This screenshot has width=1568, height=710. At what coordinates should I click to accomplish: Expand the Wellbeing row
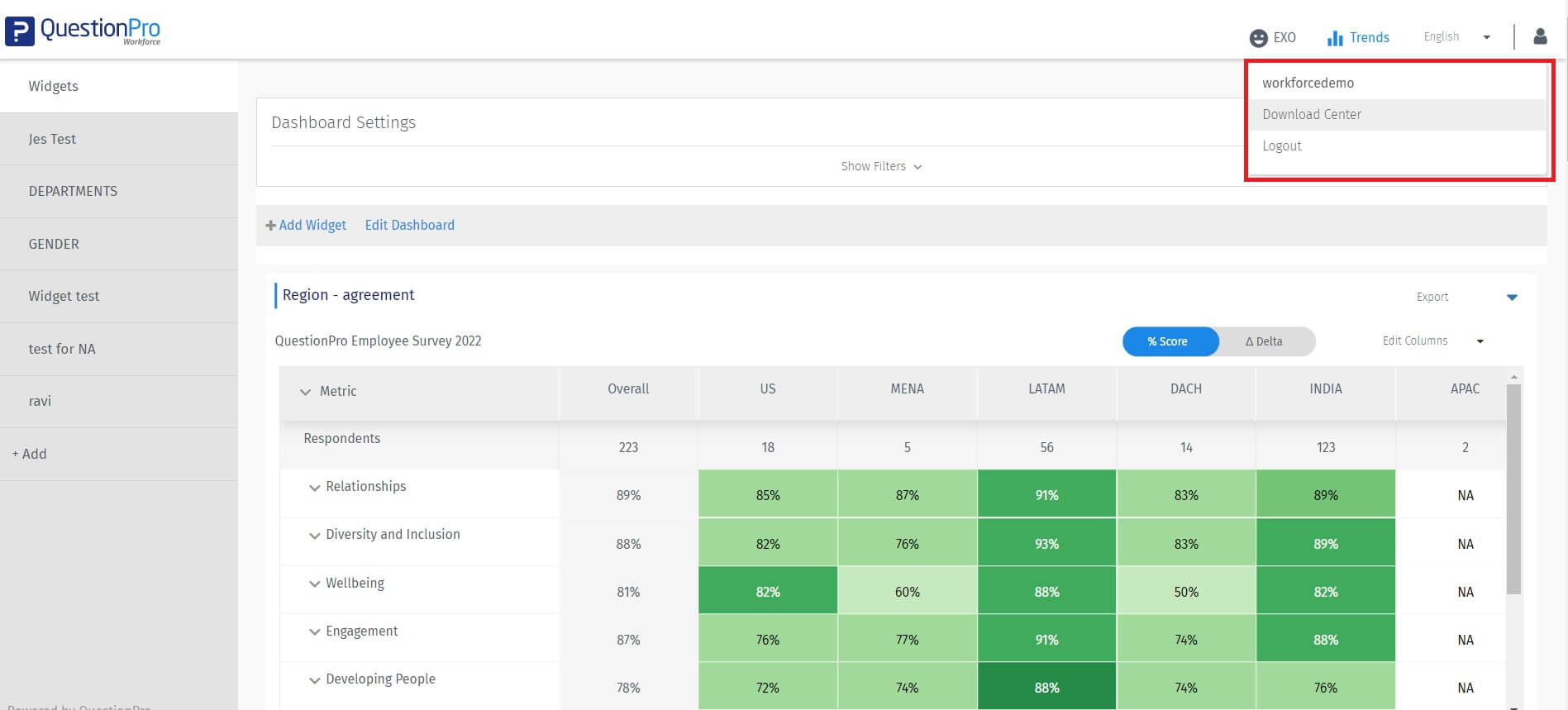tap(314, 584)
